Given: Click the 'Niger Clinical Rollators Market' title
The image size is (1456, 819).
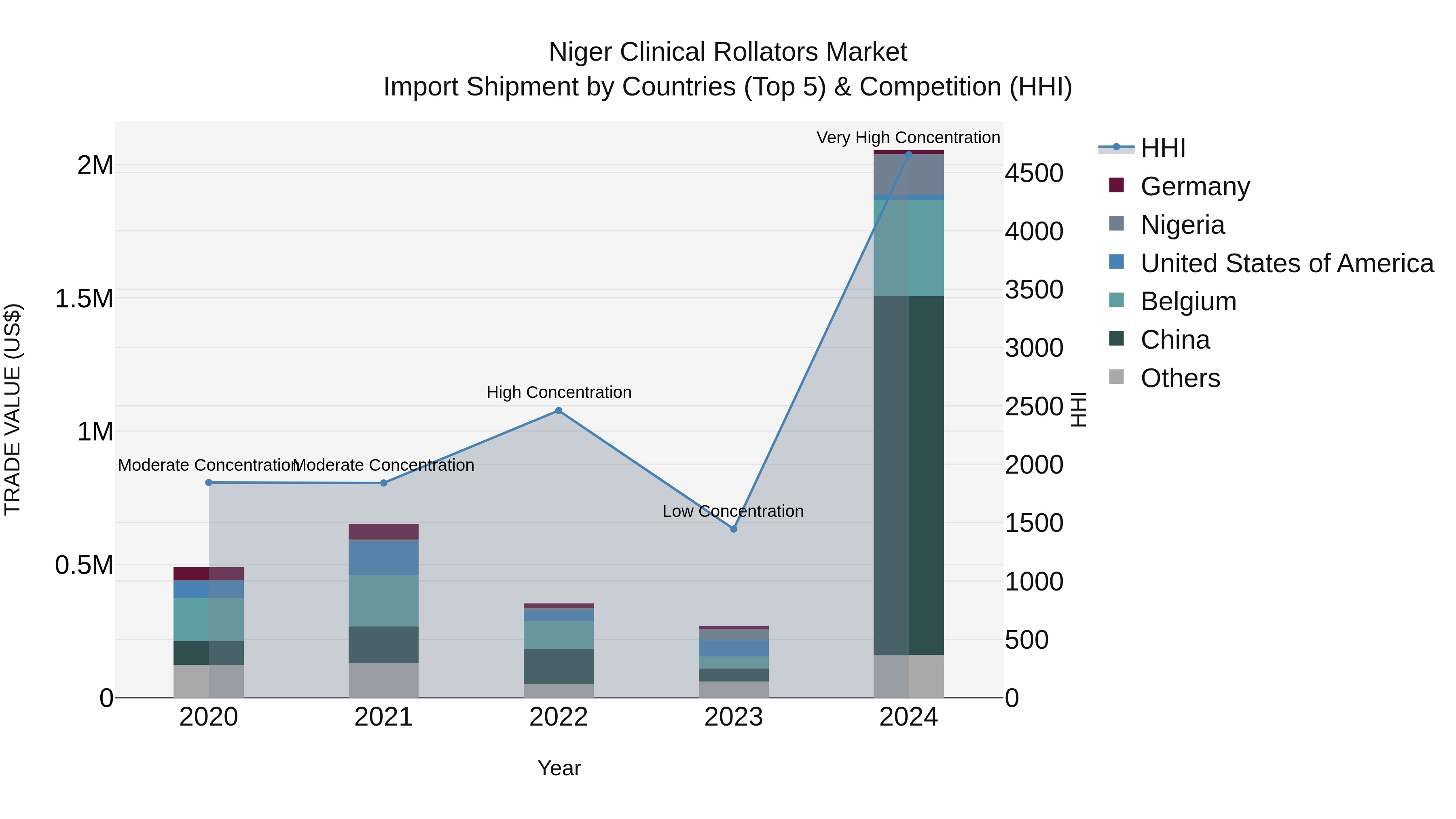Looking at the screenshot, I should point(728,52).
